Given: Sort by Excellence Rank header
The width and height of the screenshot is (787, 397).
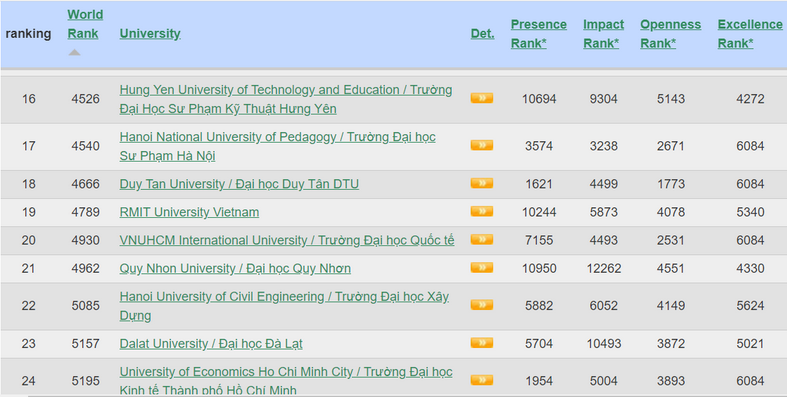Looking at the screenshot, I should (750, 34).
